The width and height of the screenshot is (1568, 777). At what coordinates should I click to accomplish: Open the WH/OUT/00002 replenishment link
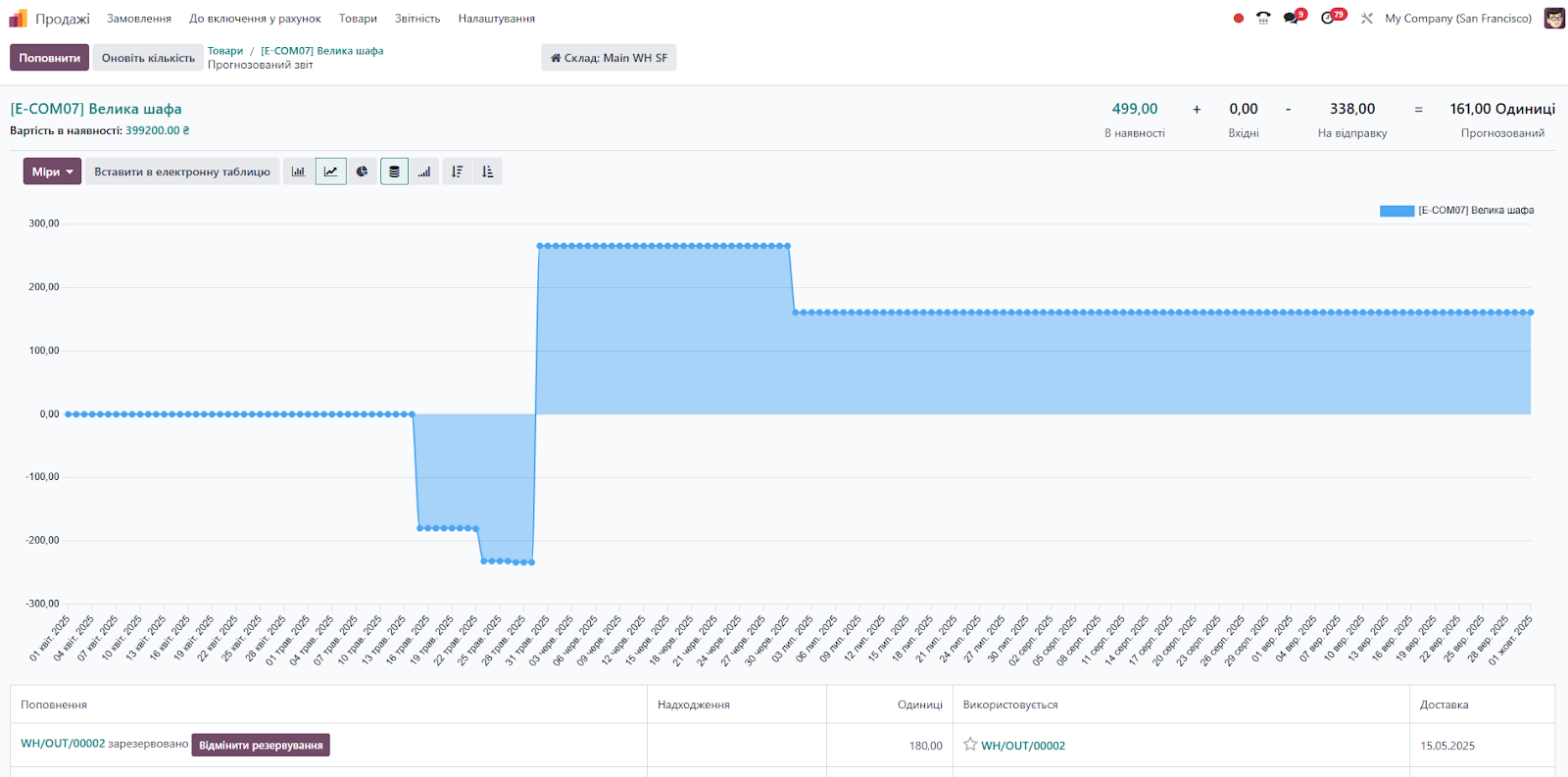coord(63,744)
